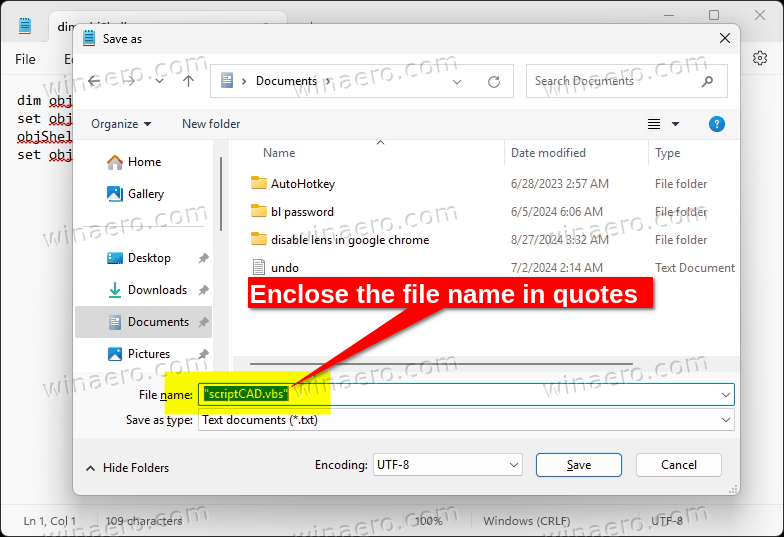Open the Encoding UTF-8 dropdown

448,465
